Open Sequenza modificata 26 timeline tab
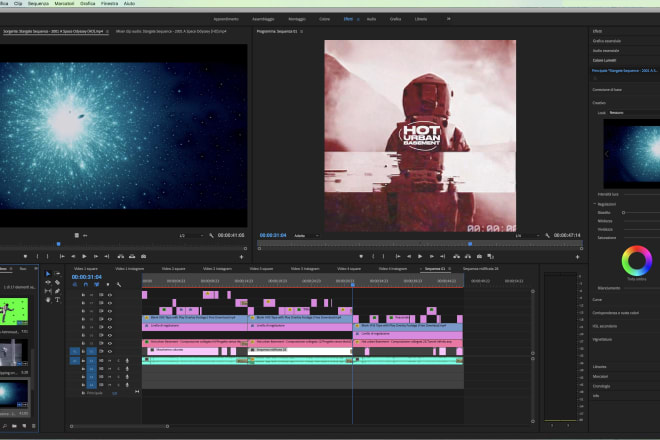 (x=480, y=269)
